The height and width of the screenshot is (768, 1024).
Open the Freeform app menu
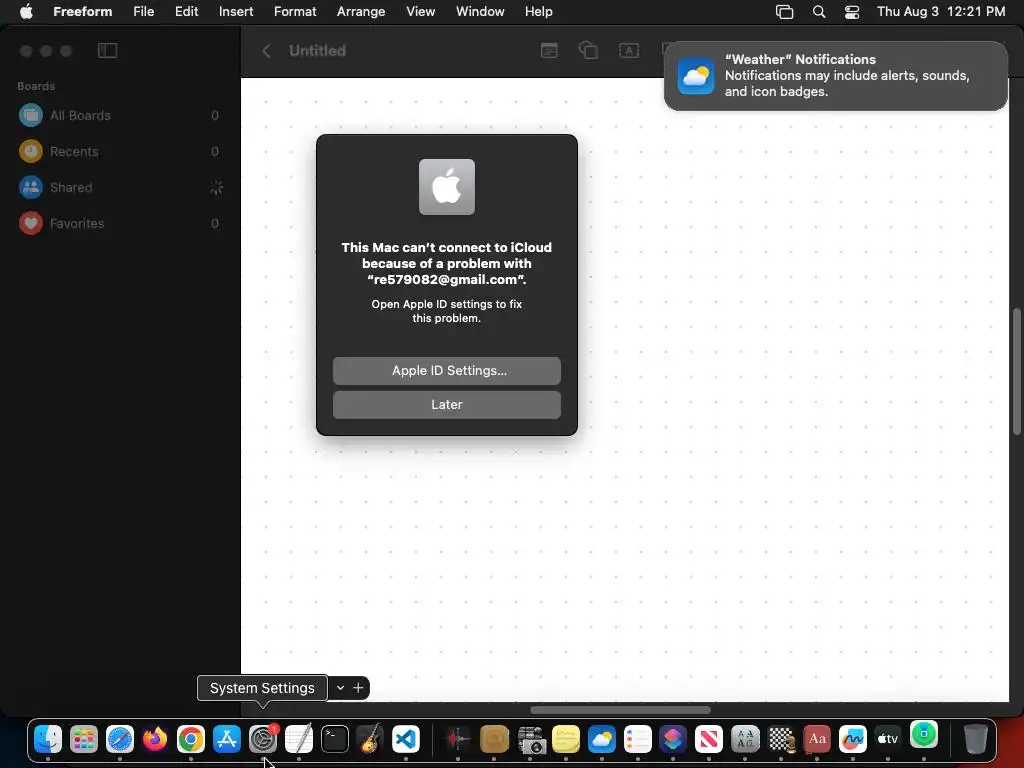(83, 11)
